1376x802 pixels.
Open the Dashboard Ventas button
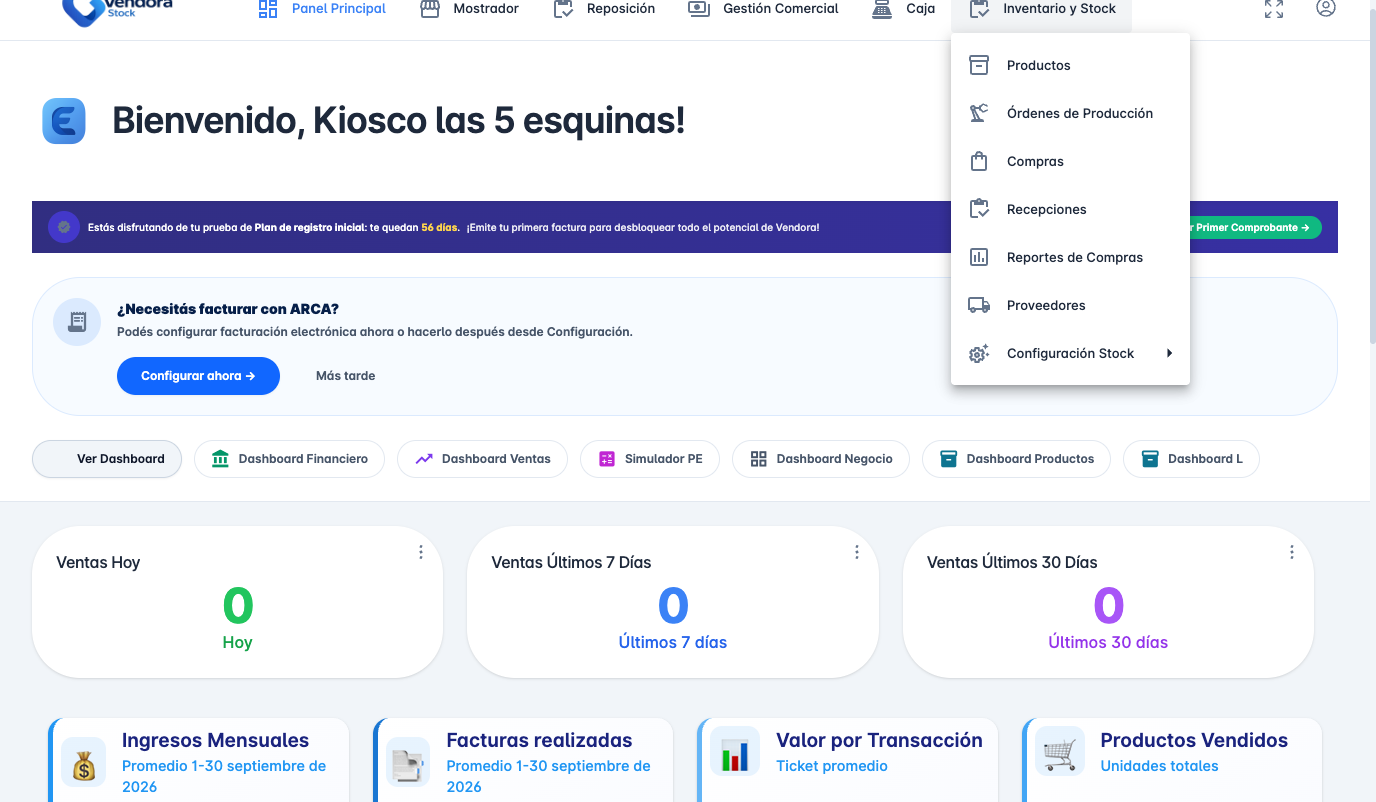pyautogui.click(x=482, y=459)
